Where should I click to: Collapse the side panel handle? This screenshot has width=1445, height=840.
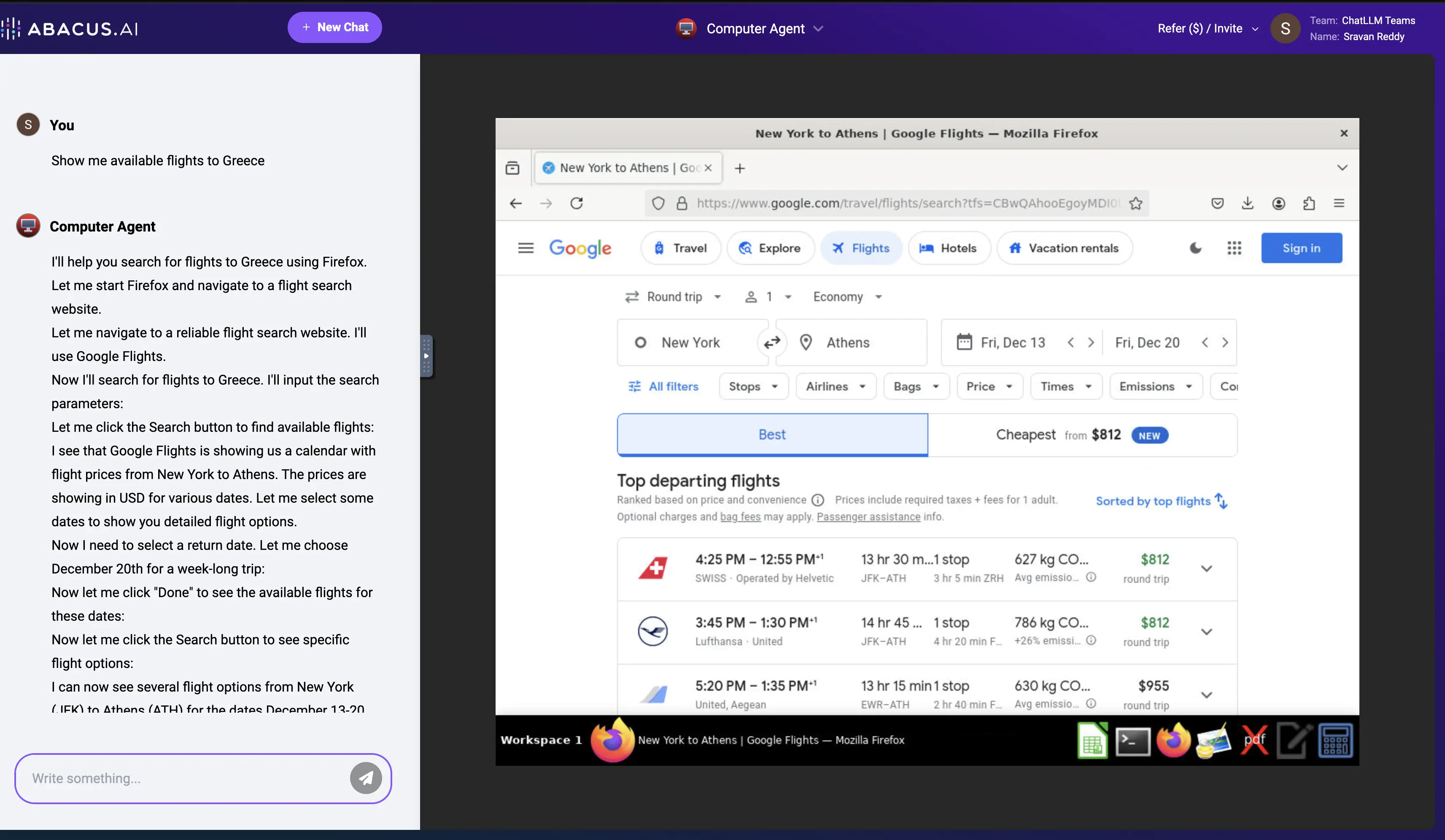pyautogui.click(x=426, y=356)
